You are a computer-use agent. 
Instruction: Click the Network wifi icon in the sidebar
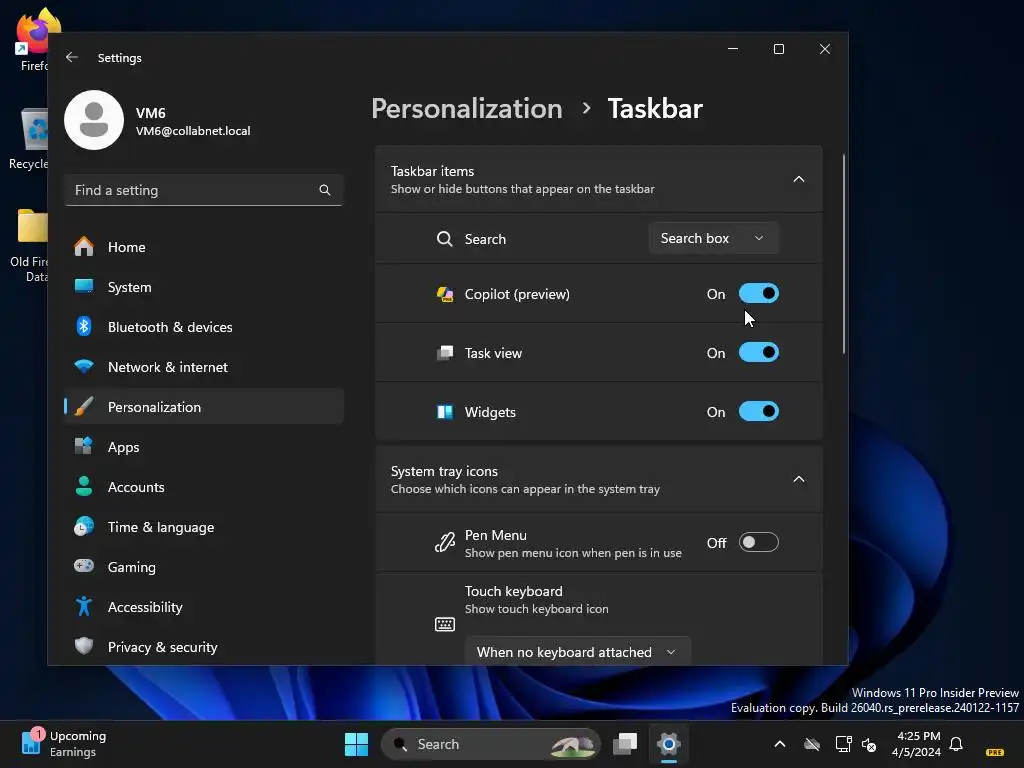(x=84, y=366)
